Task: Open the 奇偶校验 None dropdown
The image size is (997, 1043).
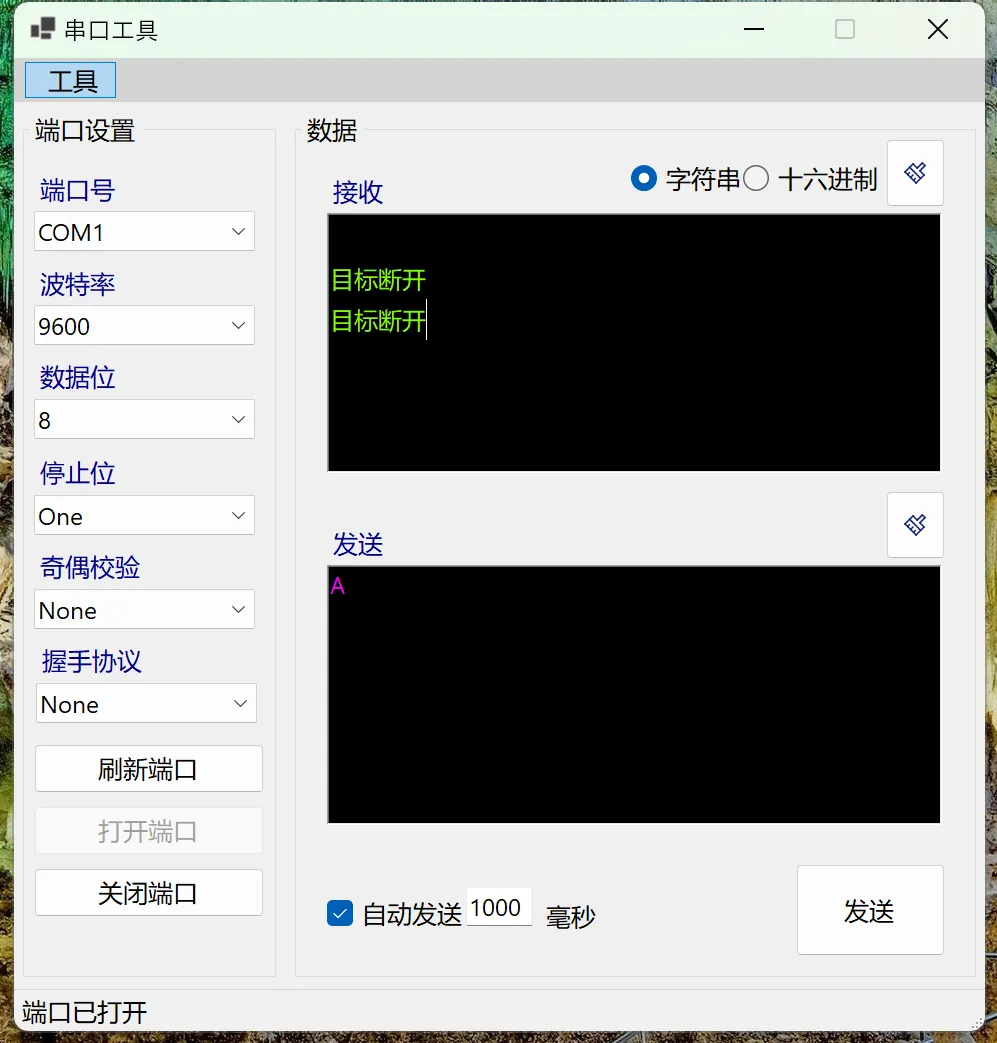Action: pyautogui.click(x=144, y=609)
